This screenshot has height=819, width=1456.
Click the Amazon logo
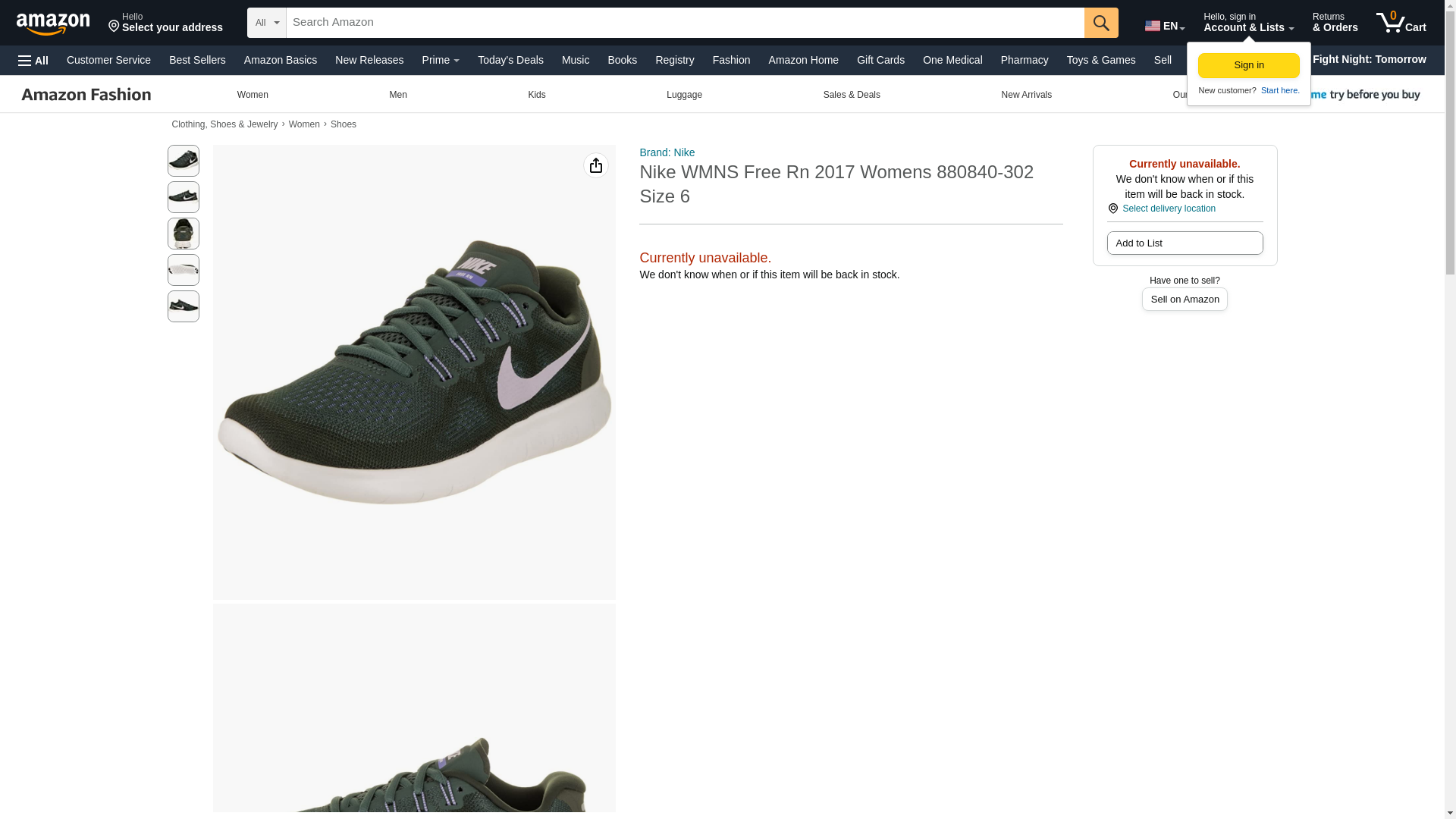pyautogui.click(x=53, y=23)
